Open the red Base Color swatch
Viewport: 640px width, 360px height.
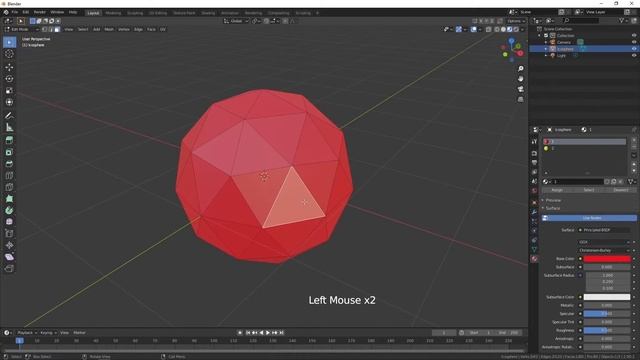click(x=607, y=259)
